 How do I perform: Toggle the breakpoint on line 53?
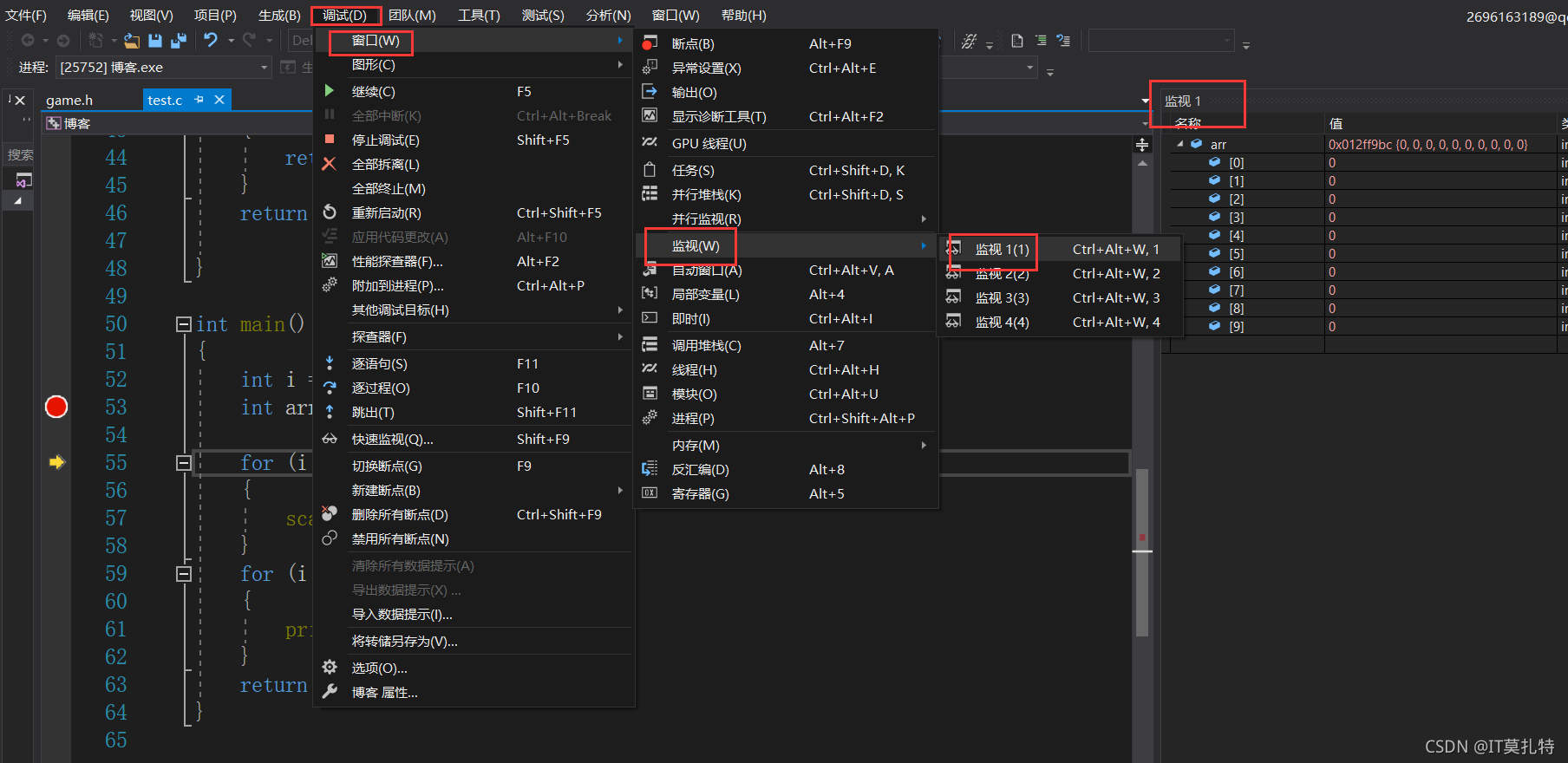[x=56, y=407]
